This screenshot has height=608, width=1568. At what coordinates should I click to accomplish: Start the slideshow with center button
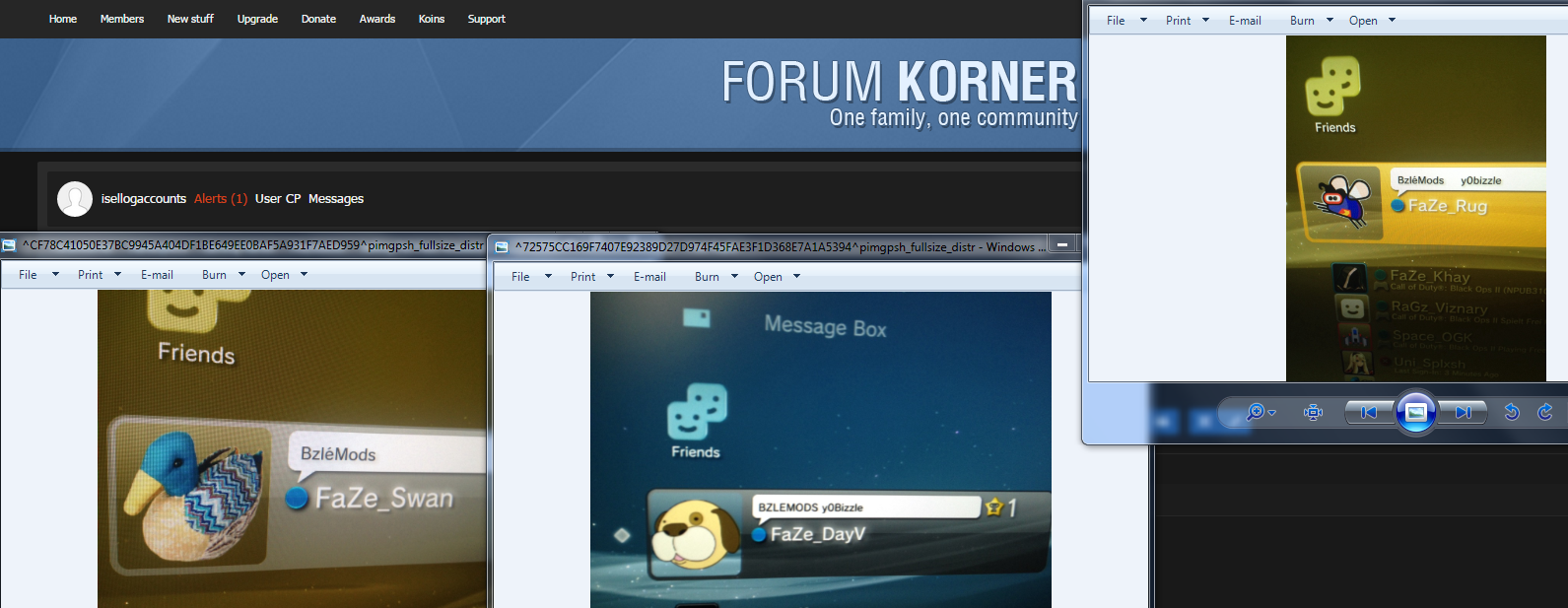coord(1415,412)
